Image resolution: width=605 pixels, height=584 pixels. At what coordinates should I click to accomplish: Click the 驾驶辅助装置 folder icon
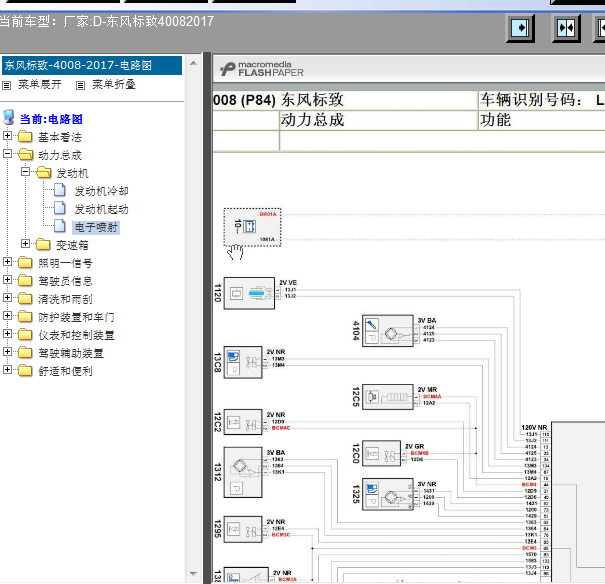(25, 353)
